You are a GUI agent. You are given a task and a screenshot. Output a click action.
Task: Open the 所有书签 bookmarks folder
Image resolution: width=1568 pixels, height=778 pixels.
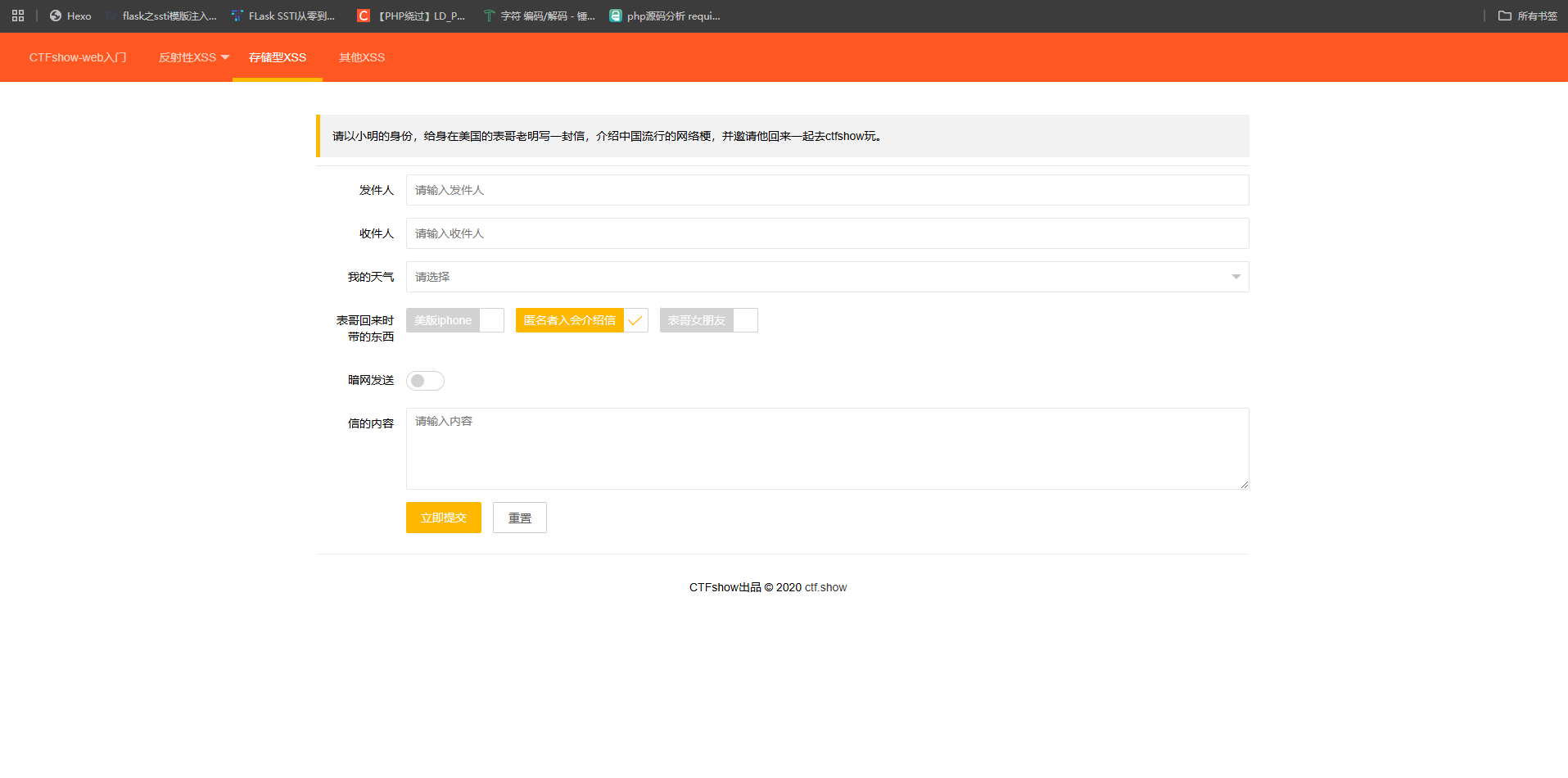(1528, 16)
